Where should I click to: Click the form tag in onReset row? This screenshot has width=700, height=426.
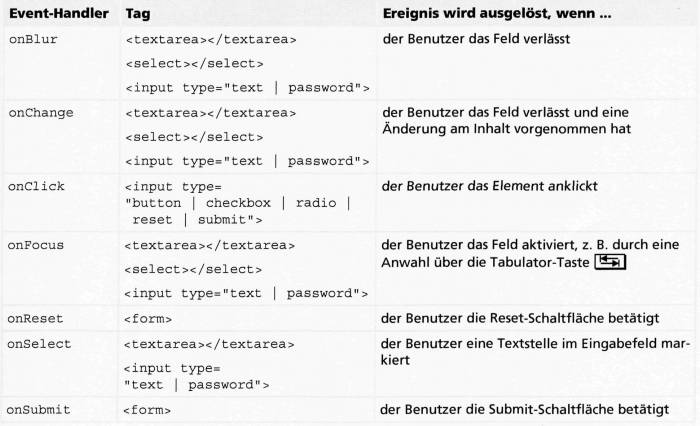click(148, 319)
